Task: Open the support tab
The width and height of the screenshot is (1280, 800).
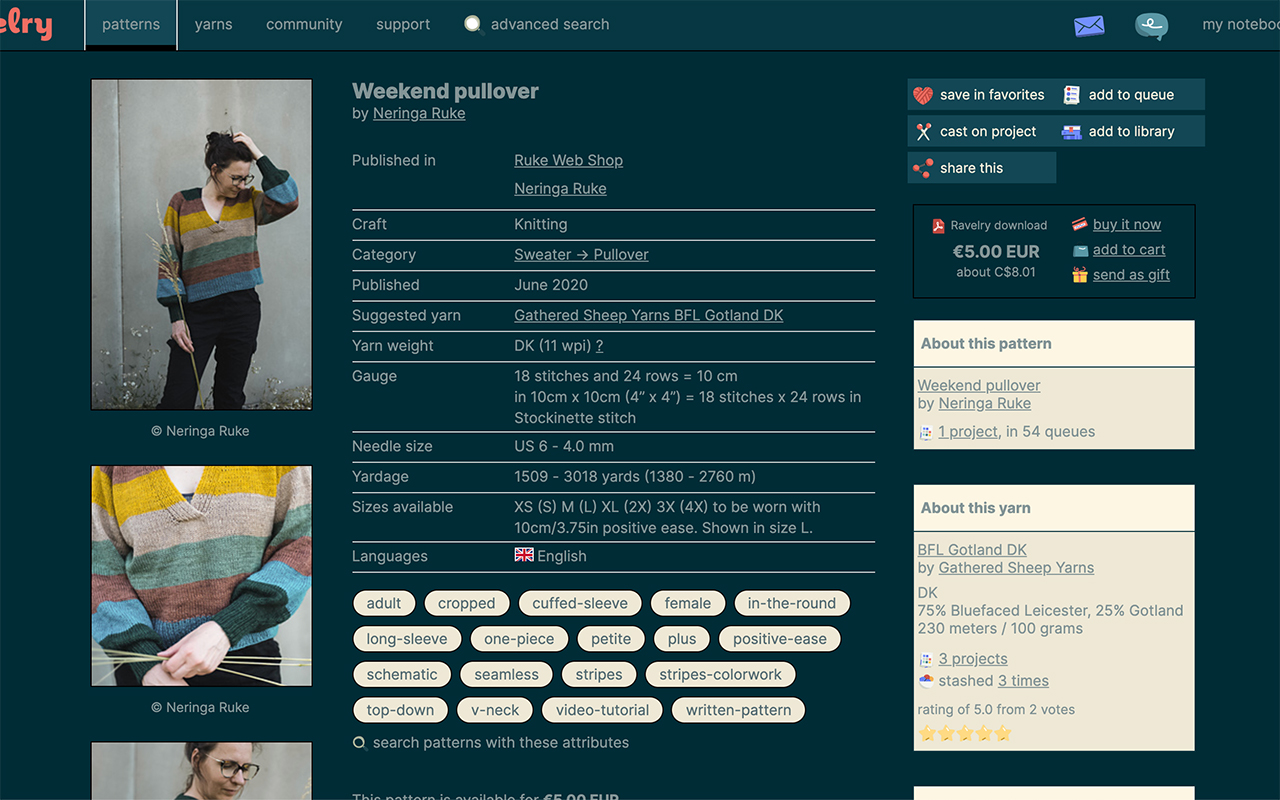Action: [x=403, y=24]
